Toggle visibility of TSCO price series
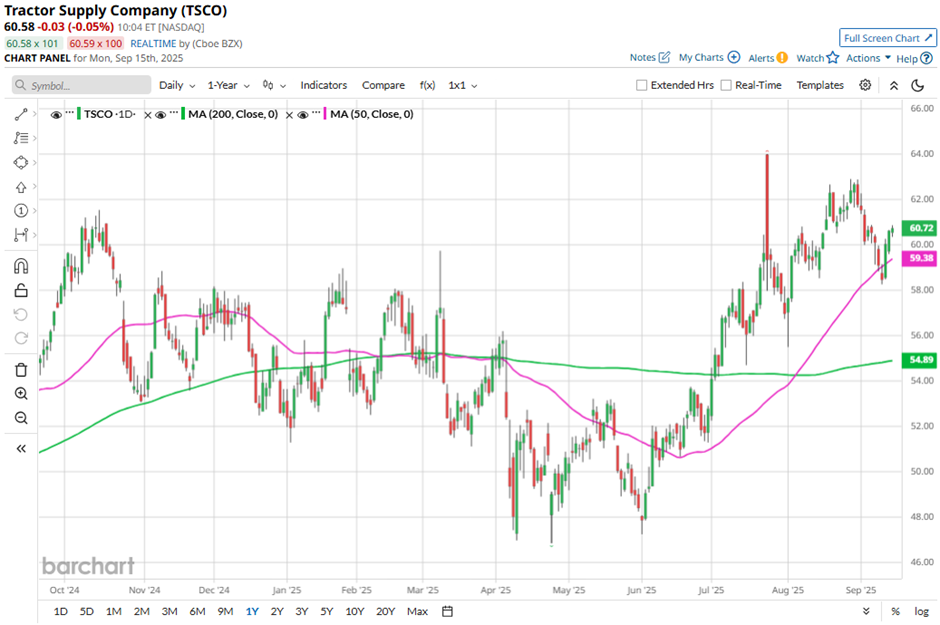Screen dimensions: 940x625 (56, 114)
